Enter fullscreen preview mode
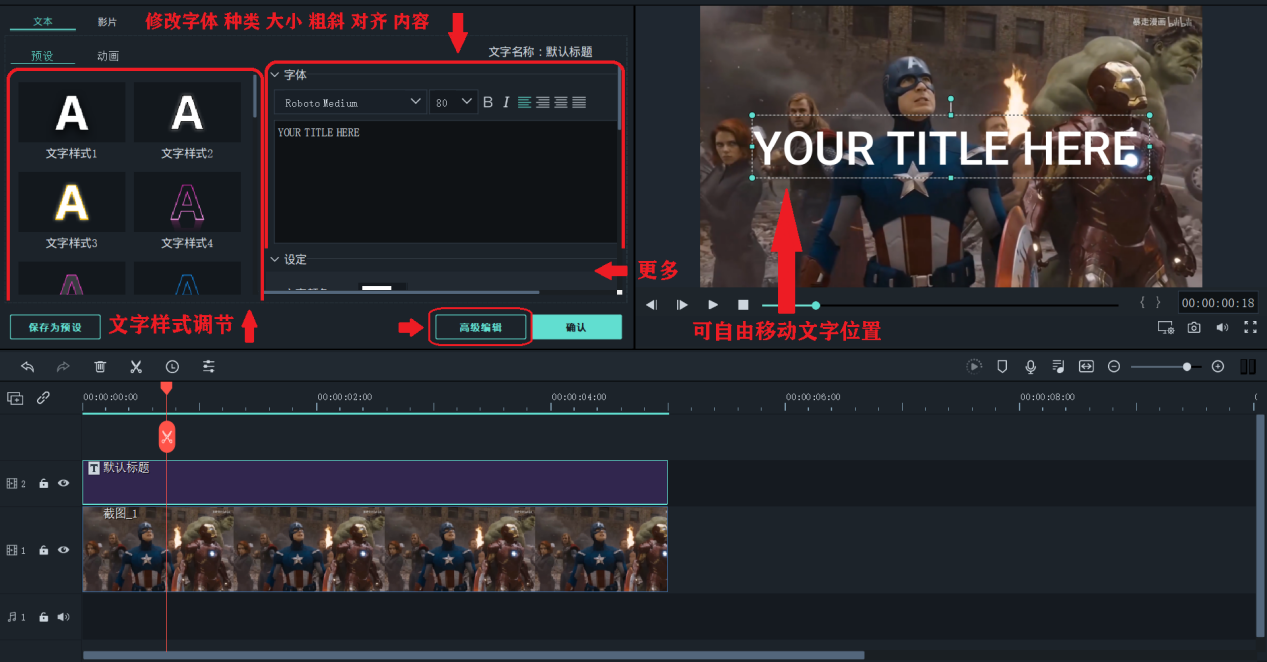Image resolution: width=1267 pixels, height=662 pixels. [1250, 327]
